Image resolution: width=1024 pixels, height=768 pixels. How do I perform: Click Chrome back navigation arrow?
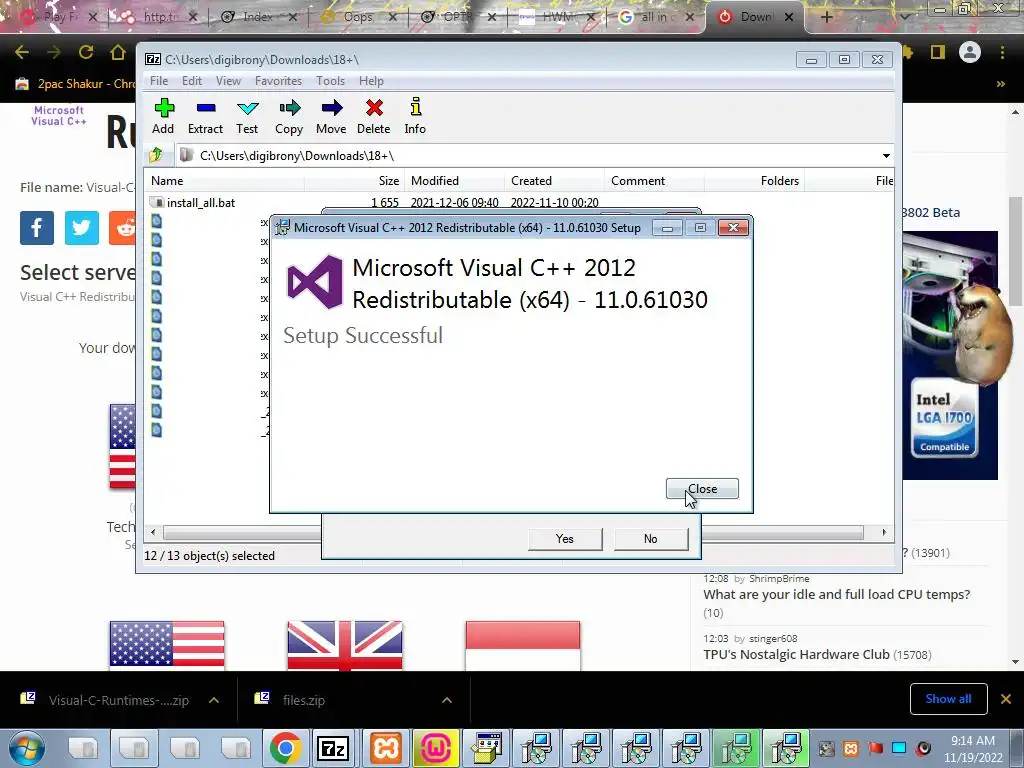click(x=22, y=52)
